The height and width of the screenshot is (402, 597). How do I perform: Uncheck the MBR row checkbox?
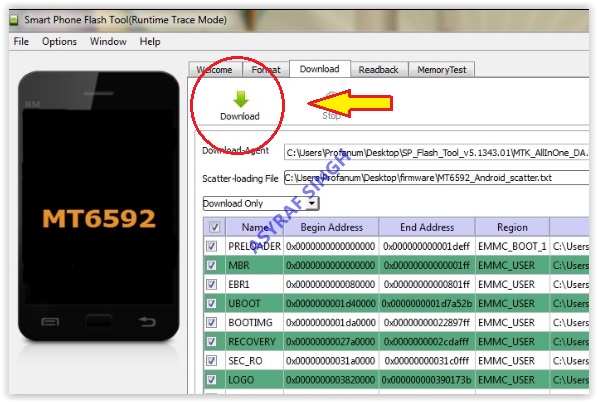click(x=211, y=265)
